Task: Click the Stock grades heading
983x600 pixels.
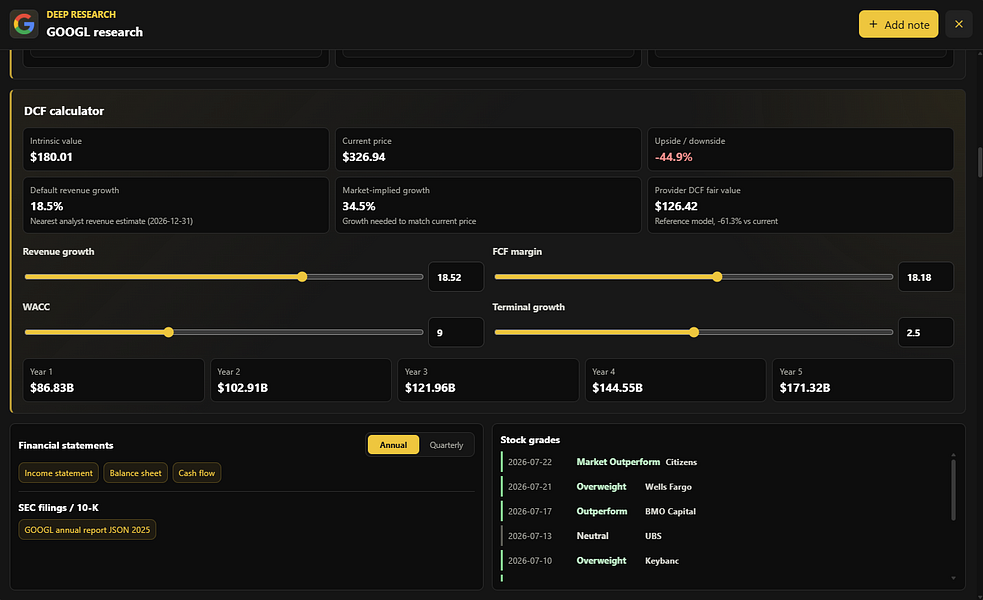Action: tap(530, 439)
